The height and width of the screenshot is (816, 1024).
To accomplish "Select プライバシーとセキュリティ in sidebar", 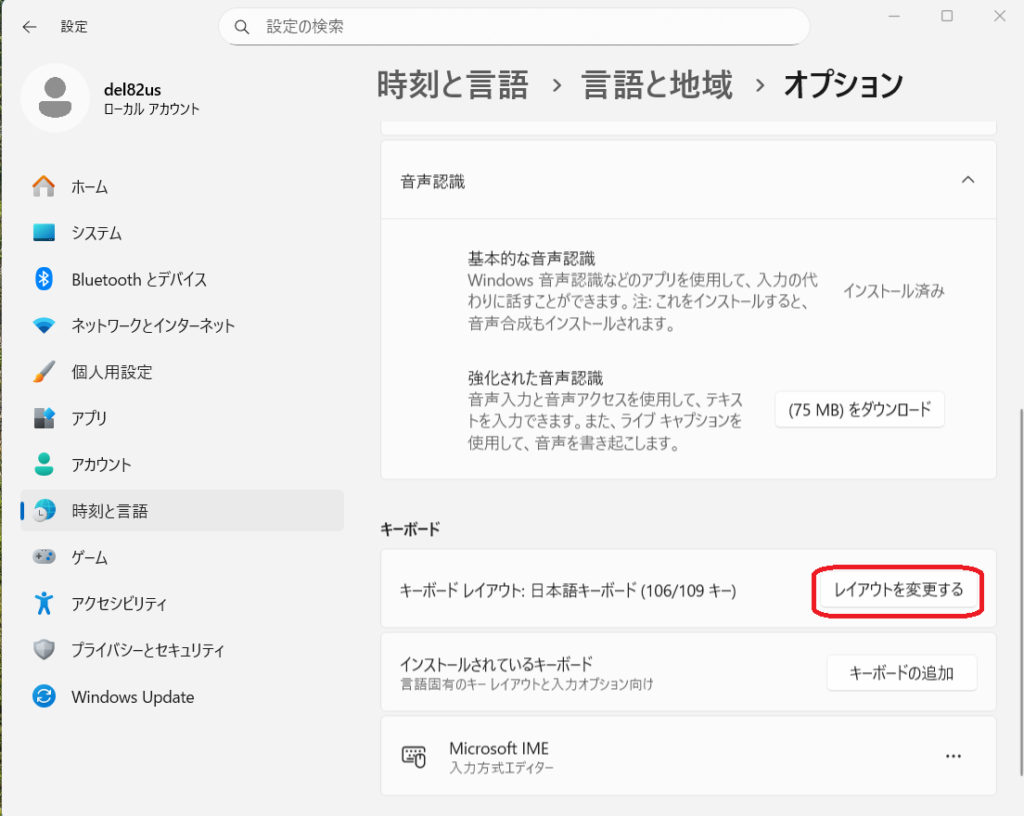I will [147, 650].
